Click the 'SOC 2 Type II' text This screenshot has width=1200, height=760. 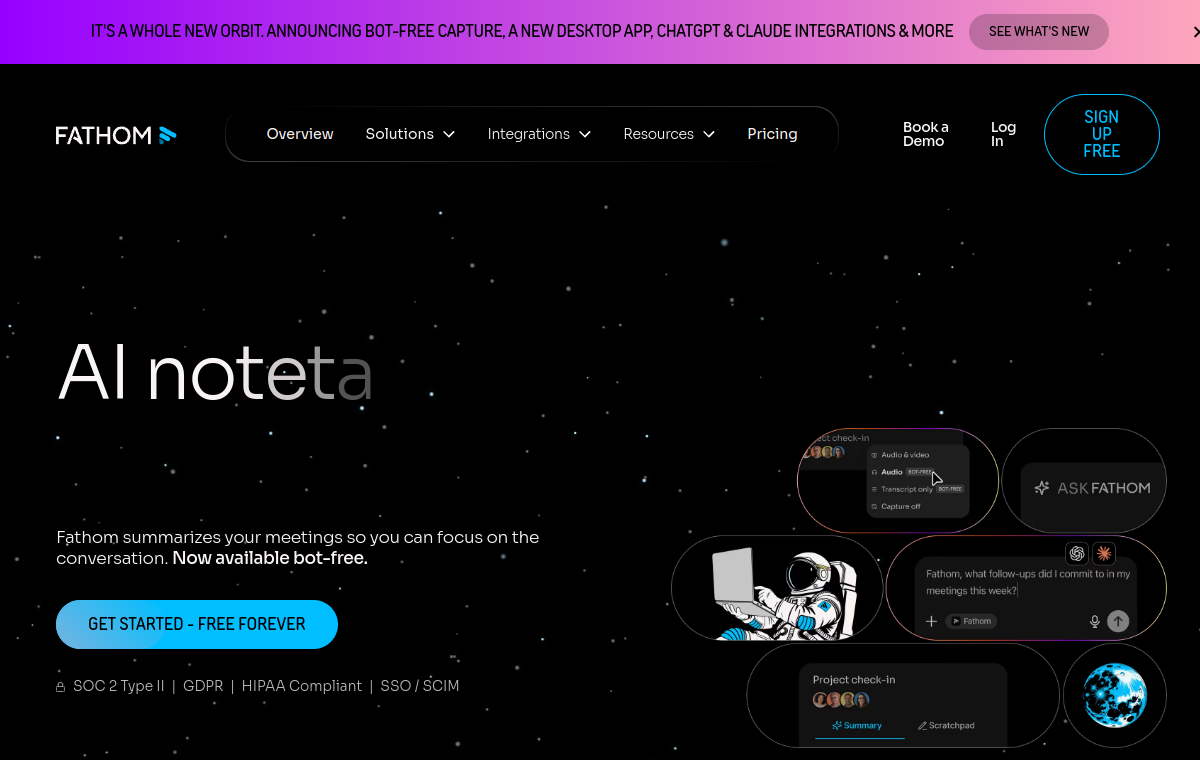pos(118,686)
